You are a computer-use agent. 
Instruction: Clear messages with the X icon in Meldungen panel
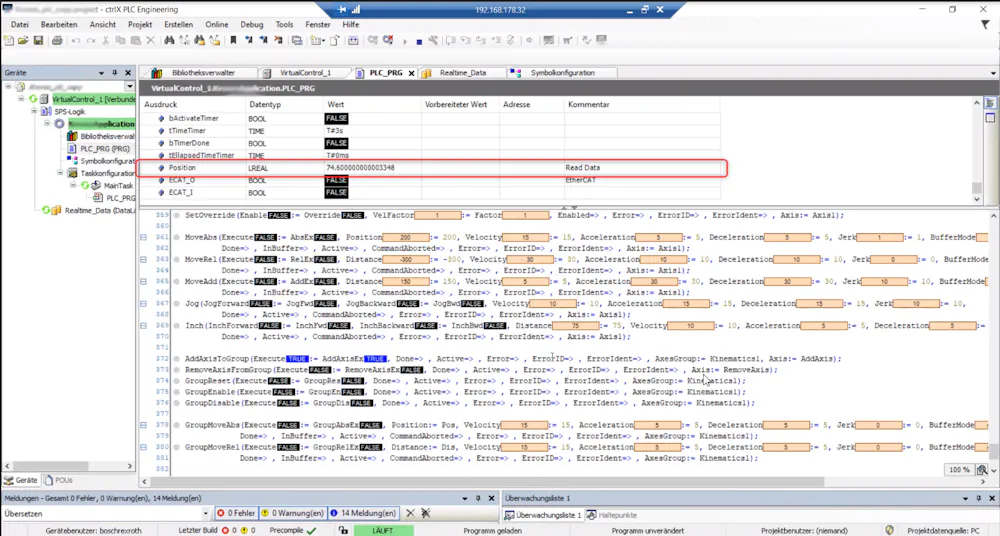point(410,513)
